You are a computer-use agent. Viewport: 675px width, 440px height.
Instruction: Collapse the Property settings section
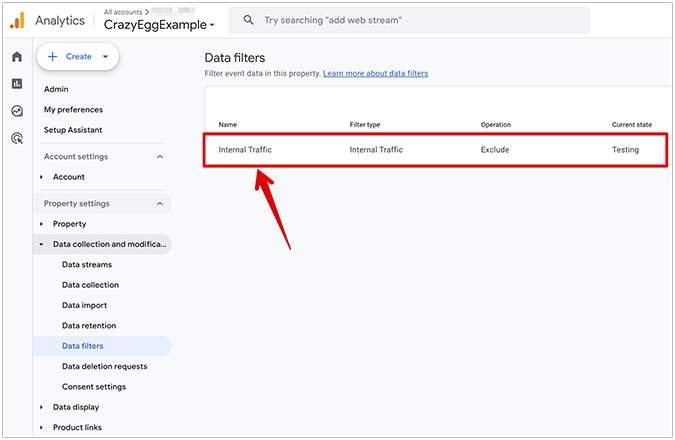tap(160, 204)
